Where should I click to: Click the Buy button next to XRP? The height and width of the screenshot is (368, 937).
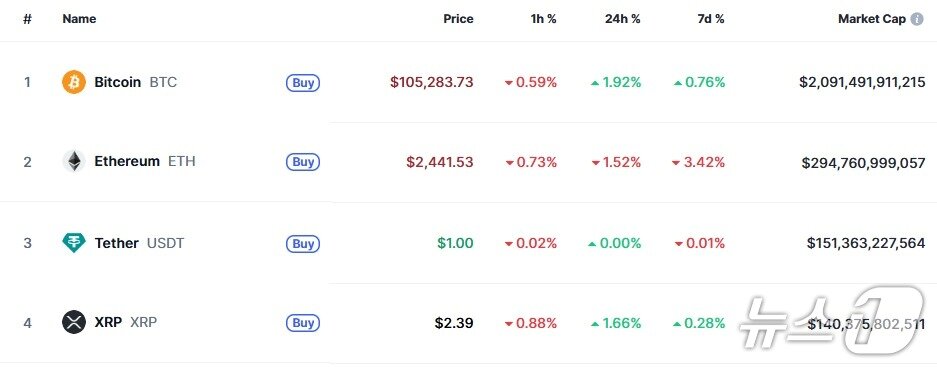tap(303, 323)
